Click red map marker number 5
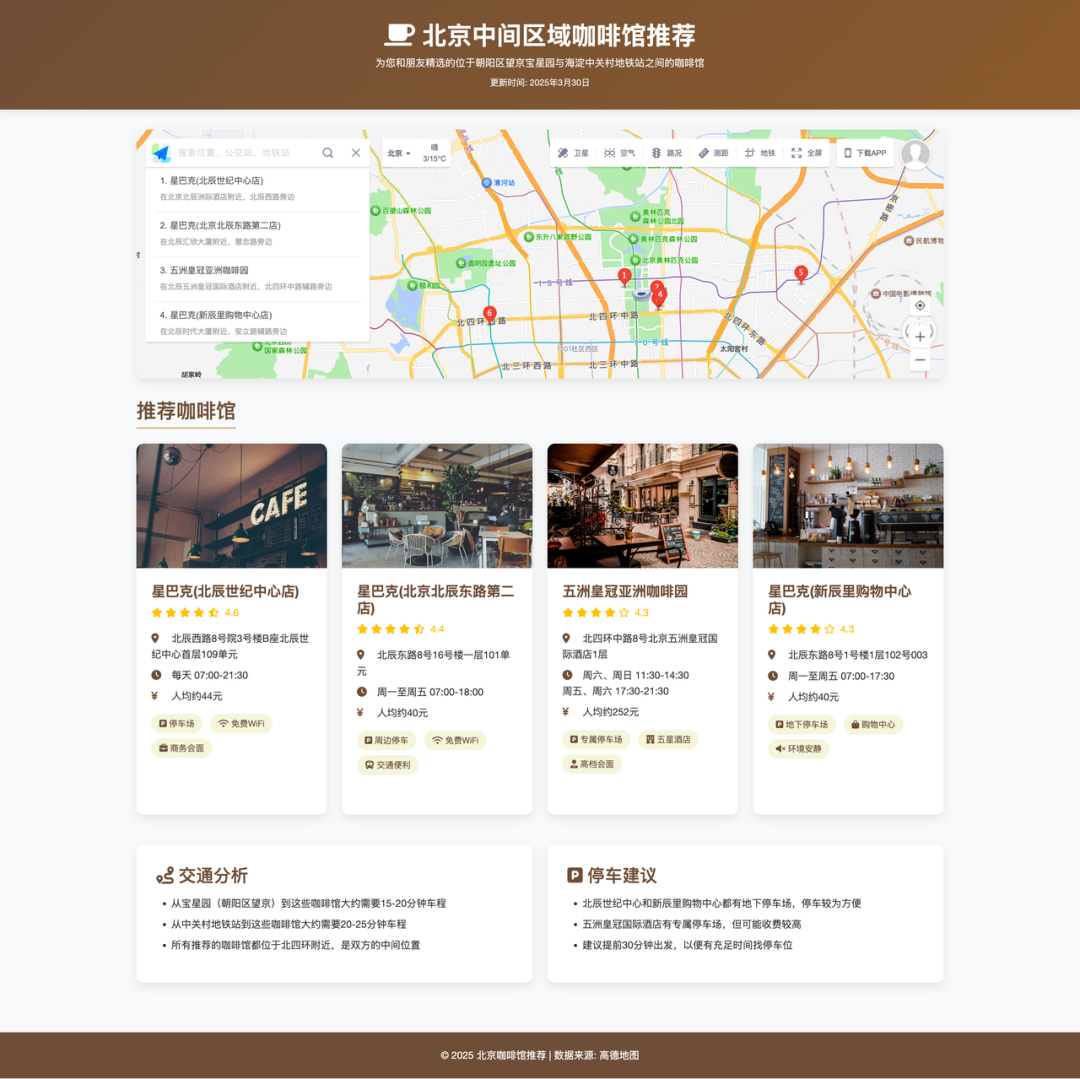The image size is (1080, 1079). [x=800, y=273]
